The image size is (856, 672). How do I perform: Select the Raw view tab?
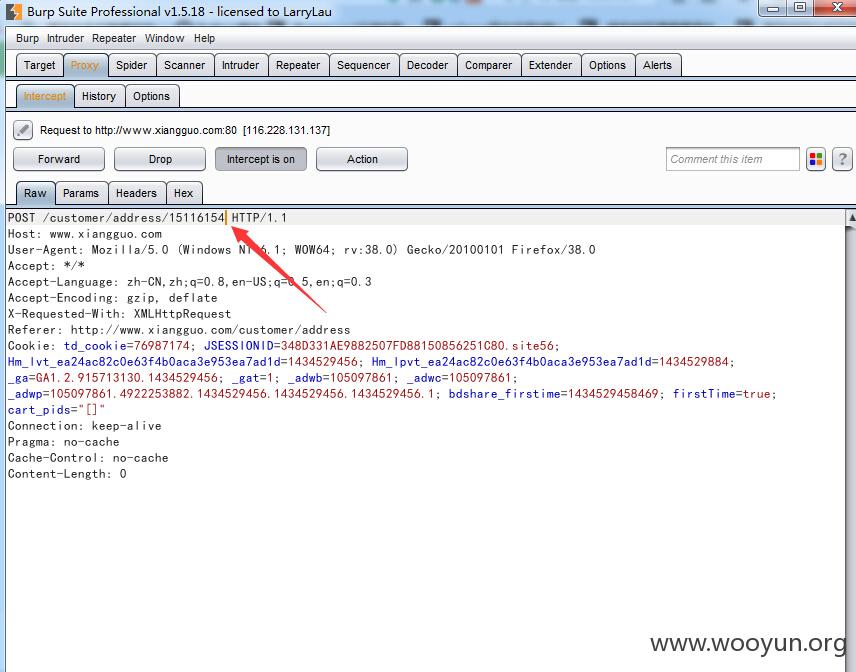click(35, 193)
